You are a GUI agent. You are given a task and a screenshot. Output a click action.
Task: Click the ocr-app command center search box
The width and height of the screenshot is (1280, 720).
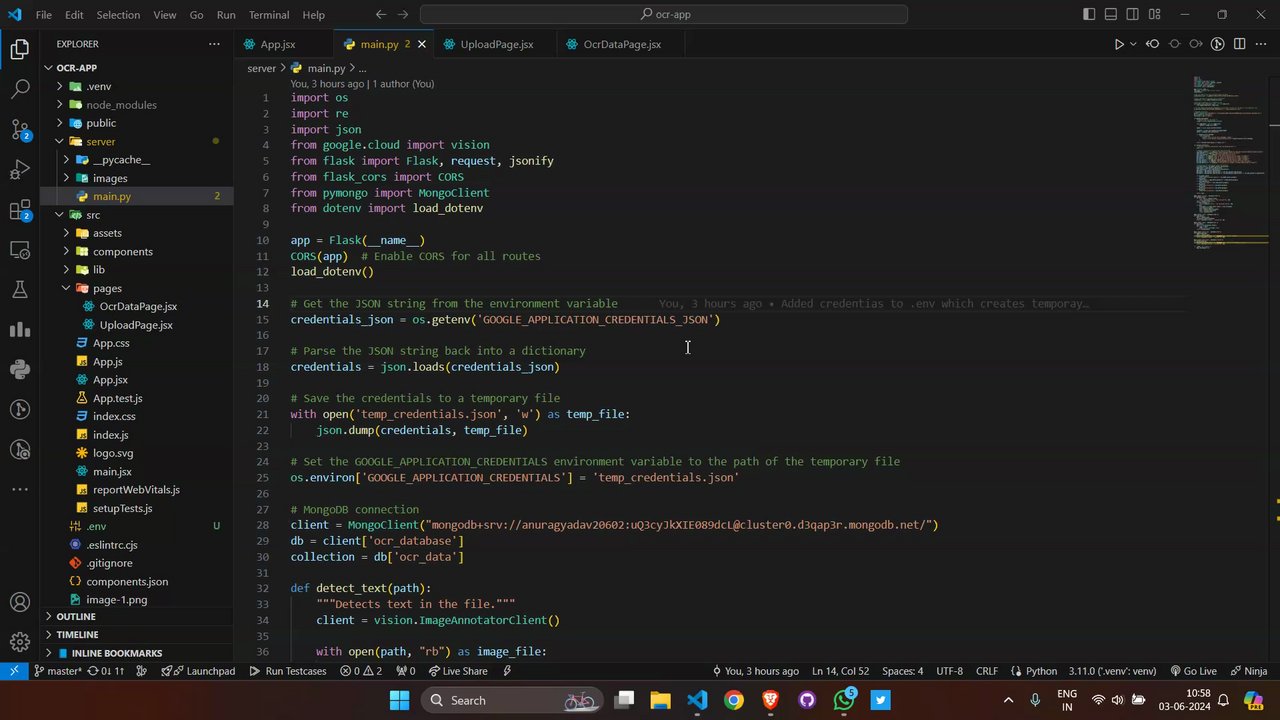point(664,15)
